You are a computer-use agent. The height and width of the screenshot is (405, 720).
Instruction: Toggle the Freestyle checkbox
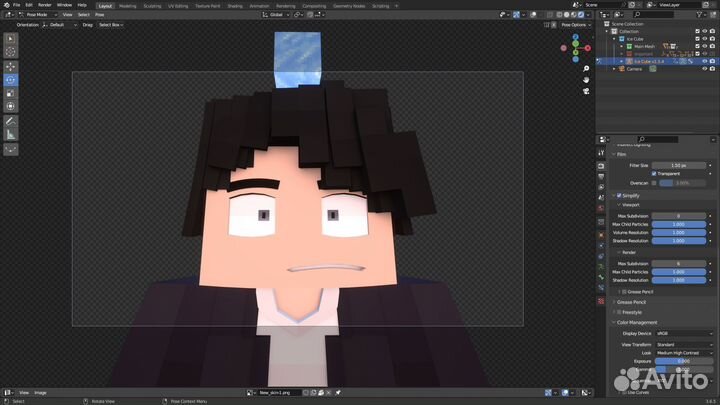pyautogui.click(x=619, y=312)
